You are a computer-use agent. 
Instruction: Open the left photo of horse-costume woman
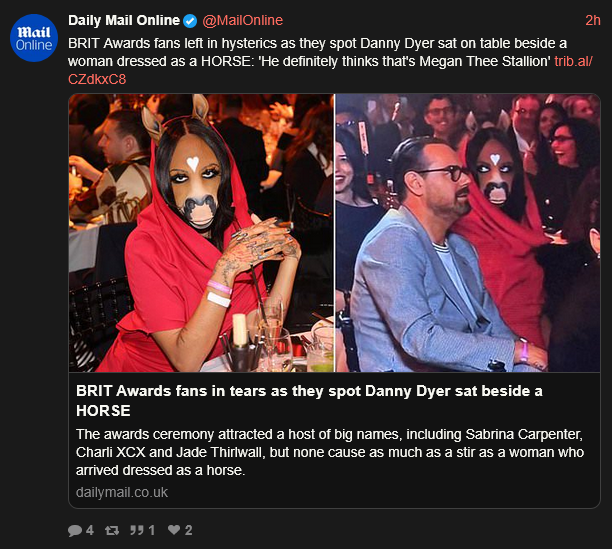click(x=201, y=233)
